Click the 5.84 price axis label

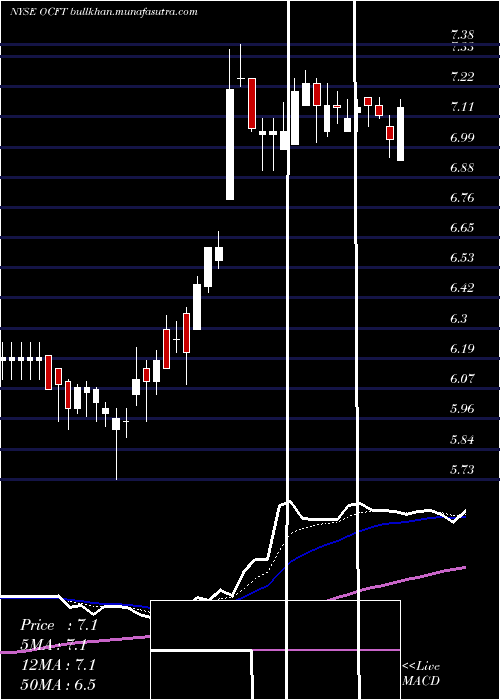tap(462, 439)
